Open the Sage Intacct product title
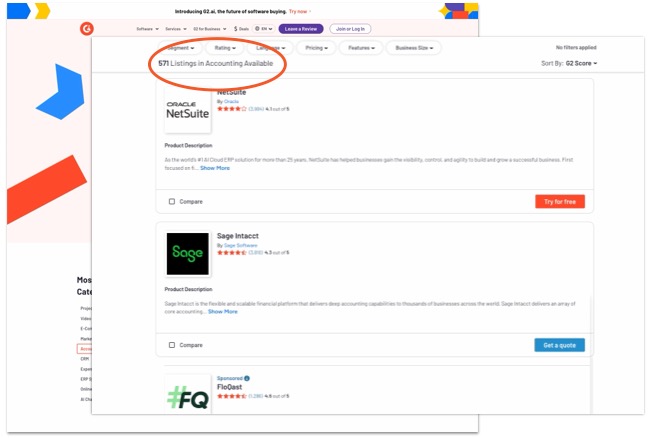 pyautogui.click(x=237, y=236)
